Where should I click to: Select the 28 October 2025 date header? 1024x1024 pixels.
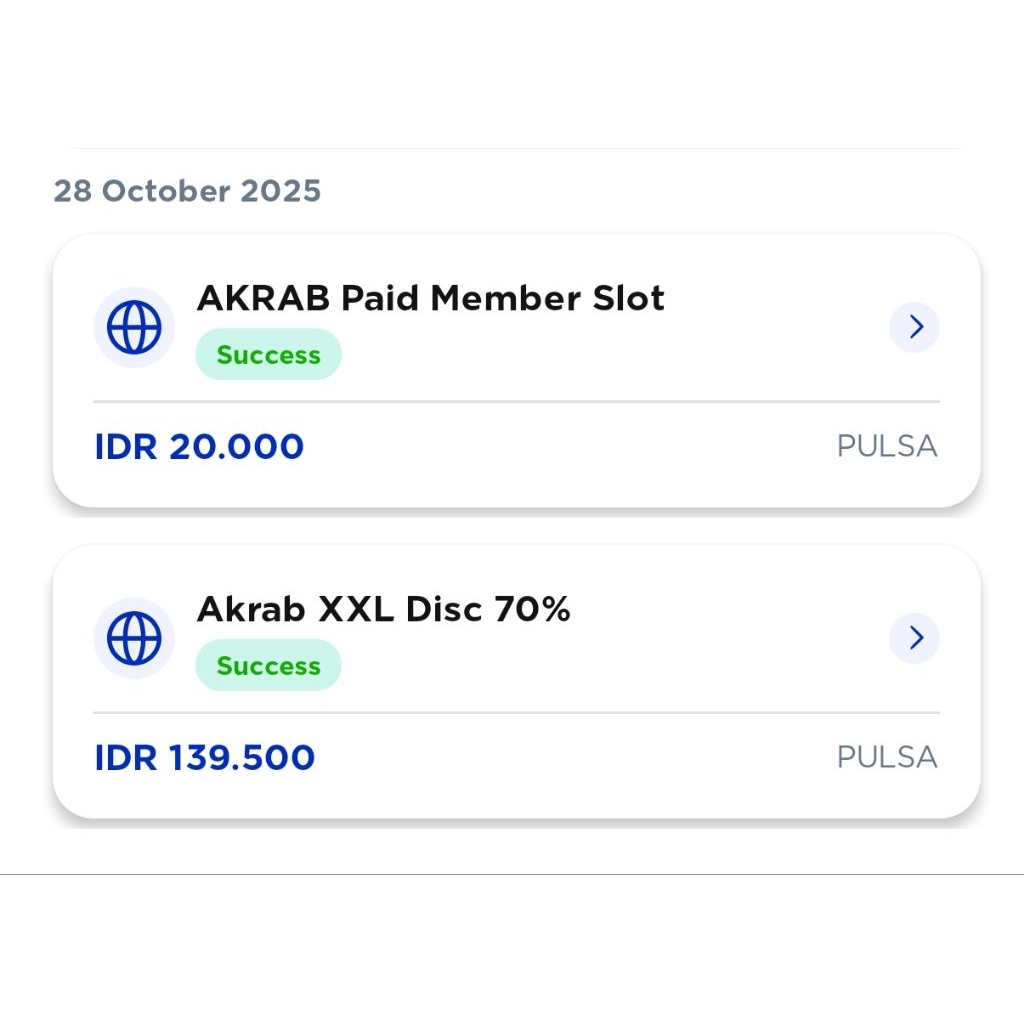pos(188,191)
